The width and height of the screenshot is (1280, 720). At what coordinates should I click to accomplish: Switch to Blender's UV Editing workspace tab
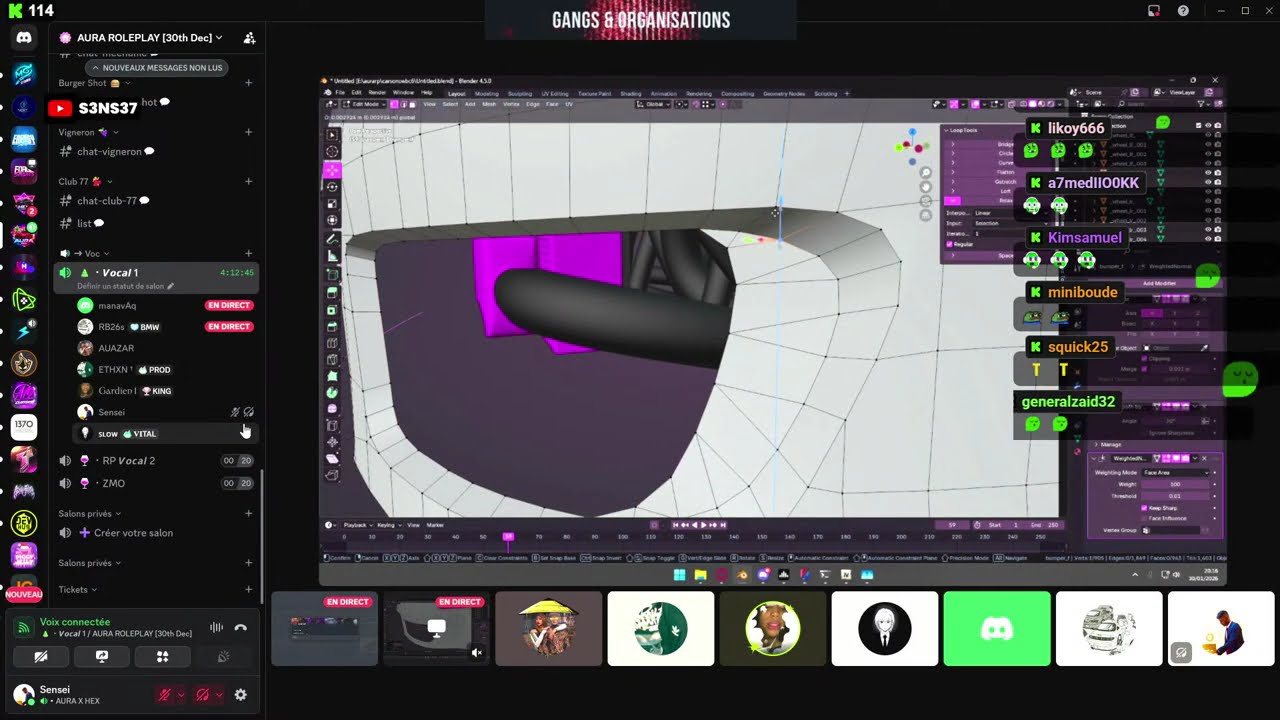click(555, 94)
